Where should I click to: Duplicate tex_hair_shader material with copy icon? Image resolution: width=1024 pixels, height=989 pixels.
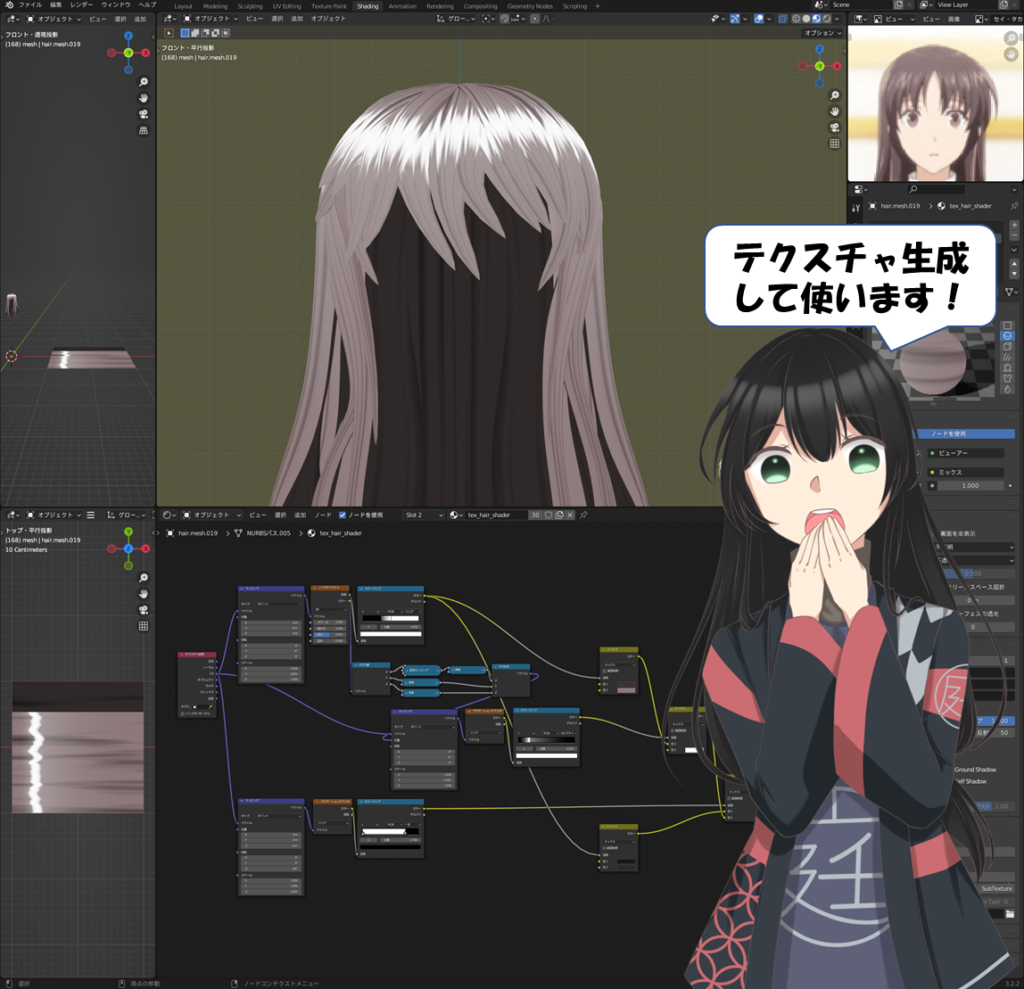559,515
